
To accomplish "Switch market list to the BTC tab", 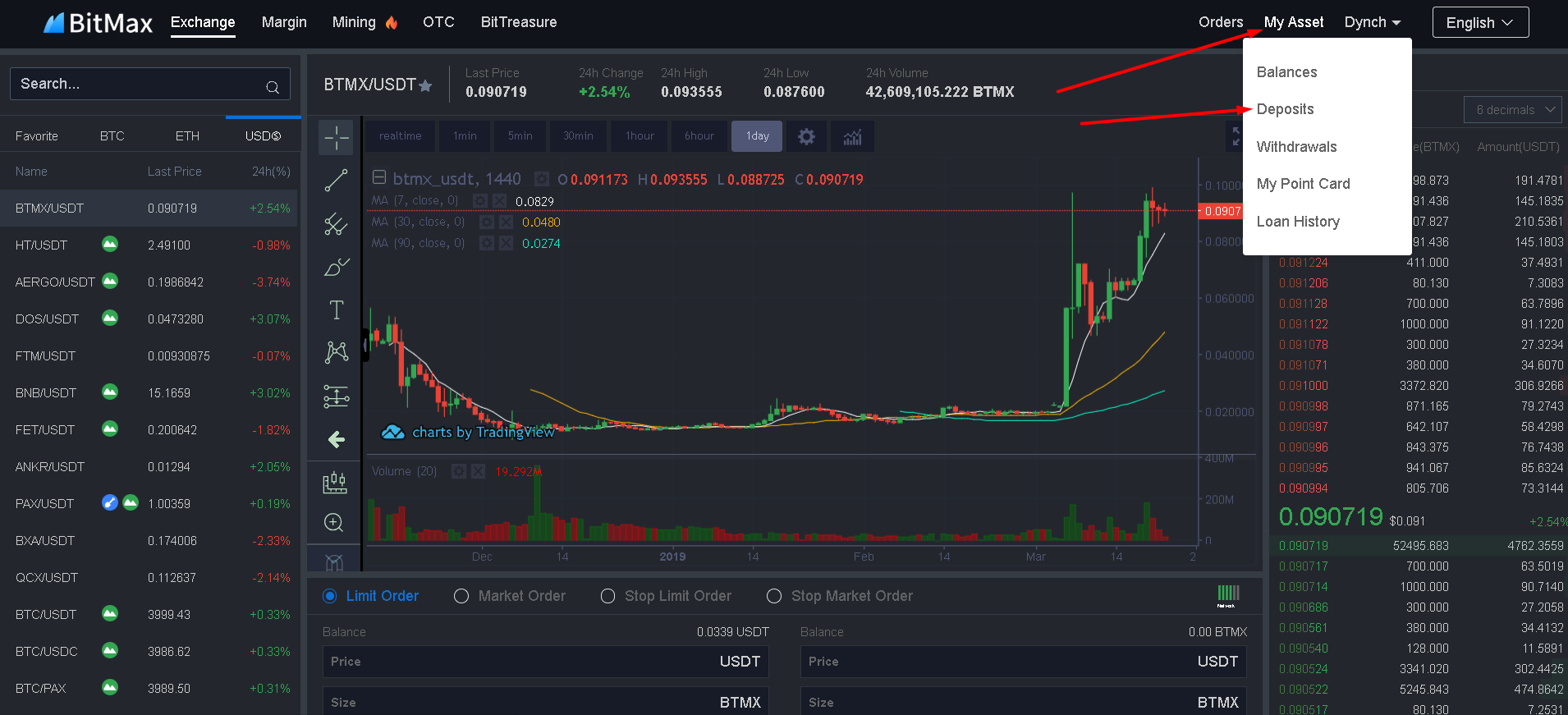I will click(112, 136).
